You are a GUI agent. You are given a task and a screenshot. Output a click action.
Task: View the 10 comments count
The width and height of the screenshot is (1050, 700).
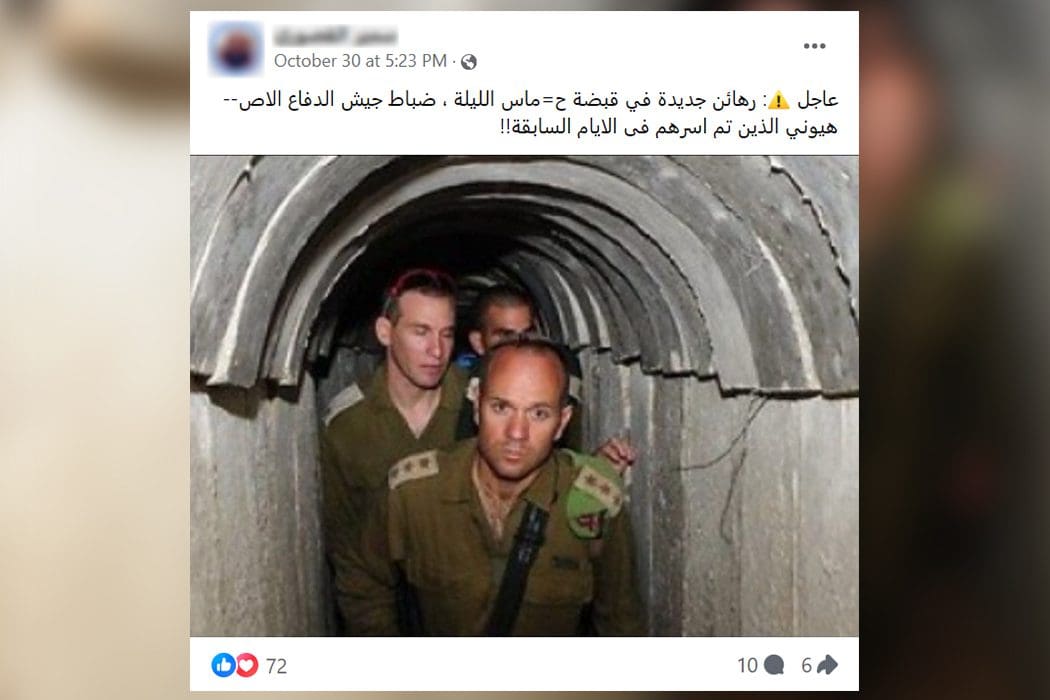pos(747,665)
